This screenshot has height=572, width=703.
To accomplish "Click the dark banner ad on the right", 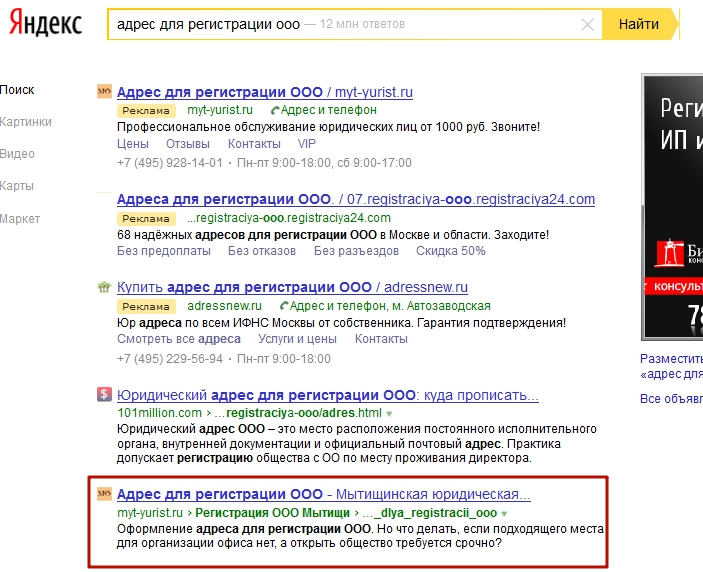I will 672,205.
